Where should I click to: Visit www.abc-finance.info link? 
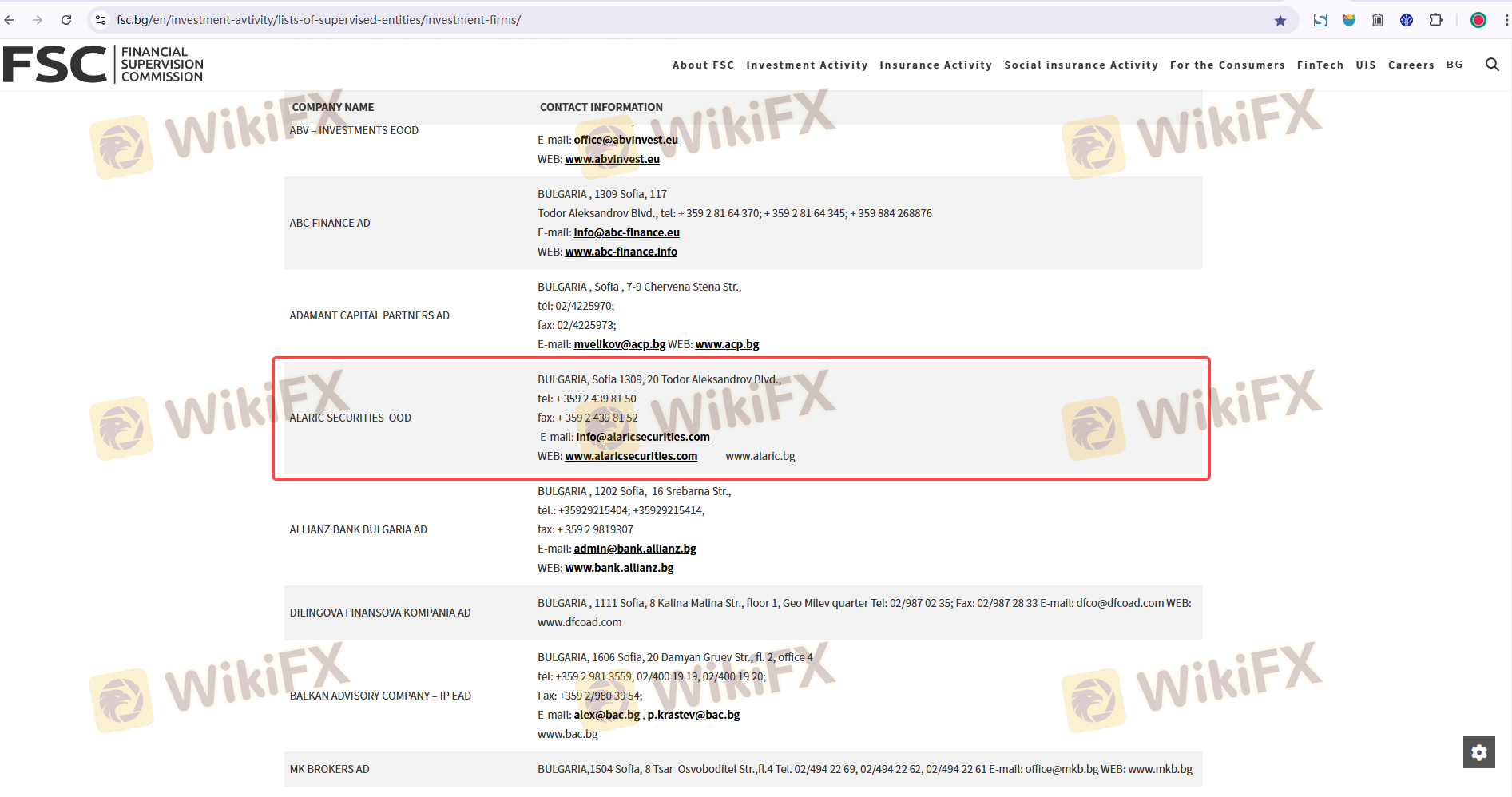tap(621, 252)
